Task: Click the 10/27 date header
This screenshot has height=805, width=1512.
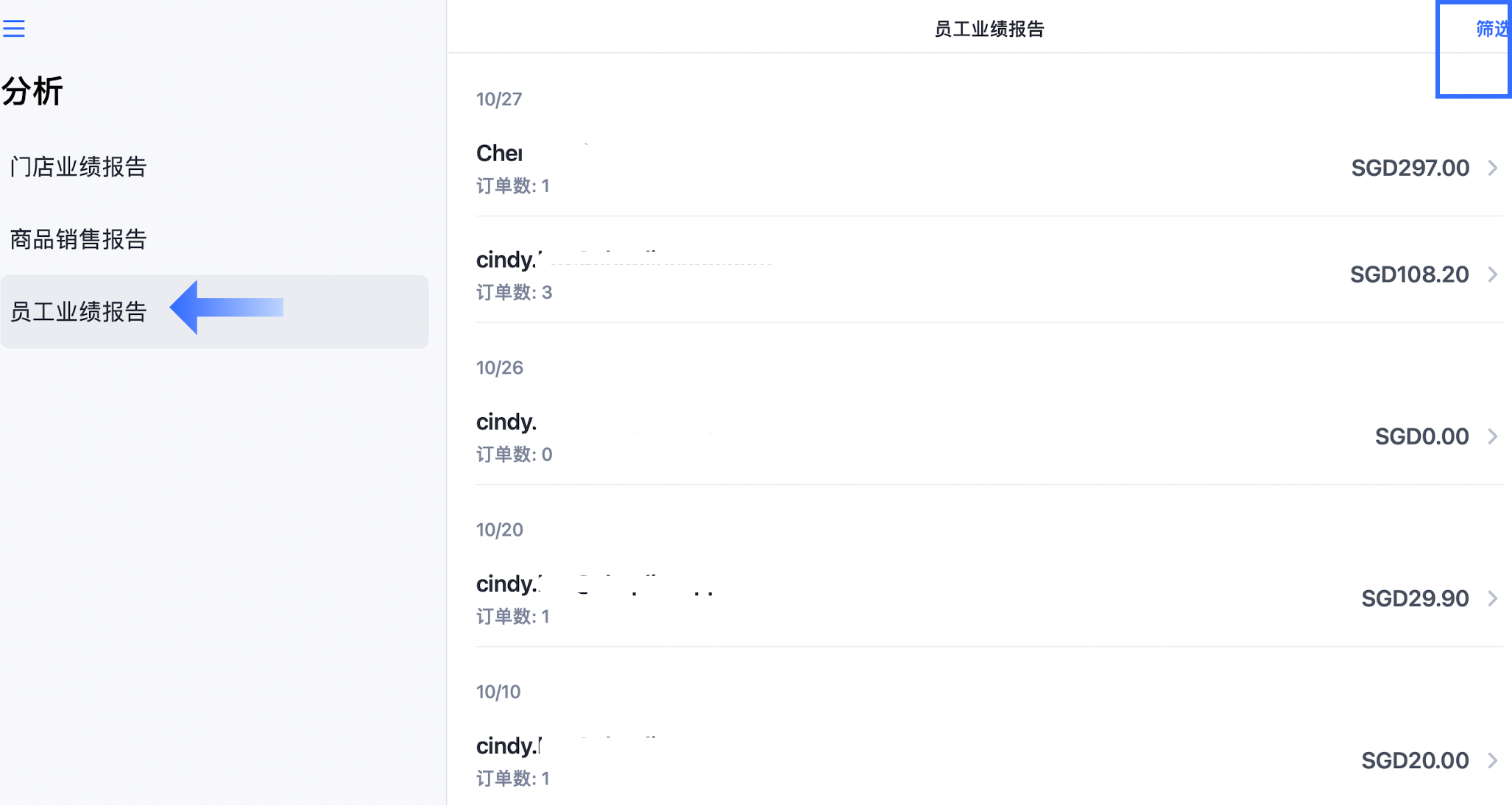Action: (499, 99)
